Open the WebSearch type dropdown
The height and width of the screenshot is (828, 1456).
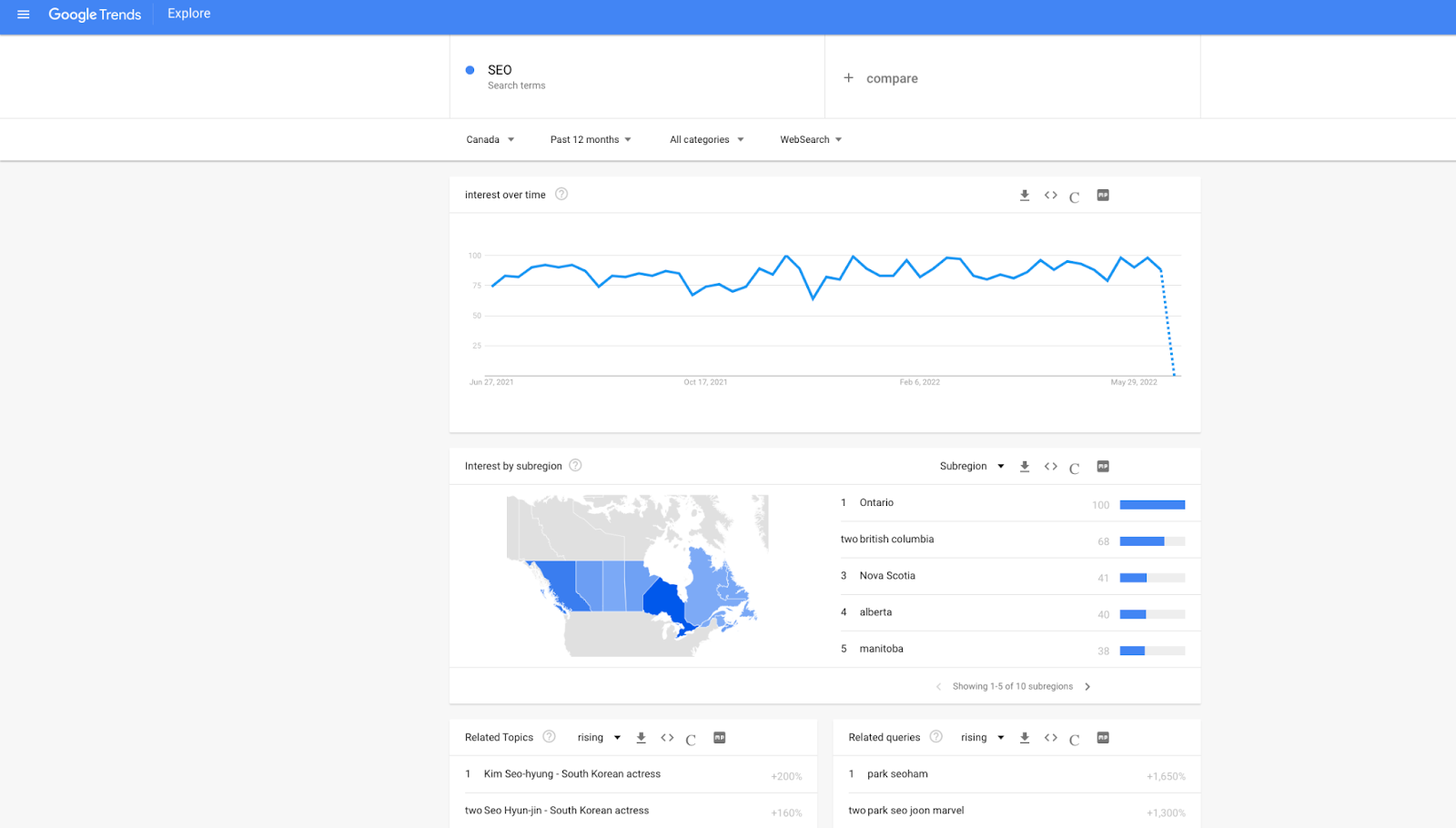coord(810,140)
